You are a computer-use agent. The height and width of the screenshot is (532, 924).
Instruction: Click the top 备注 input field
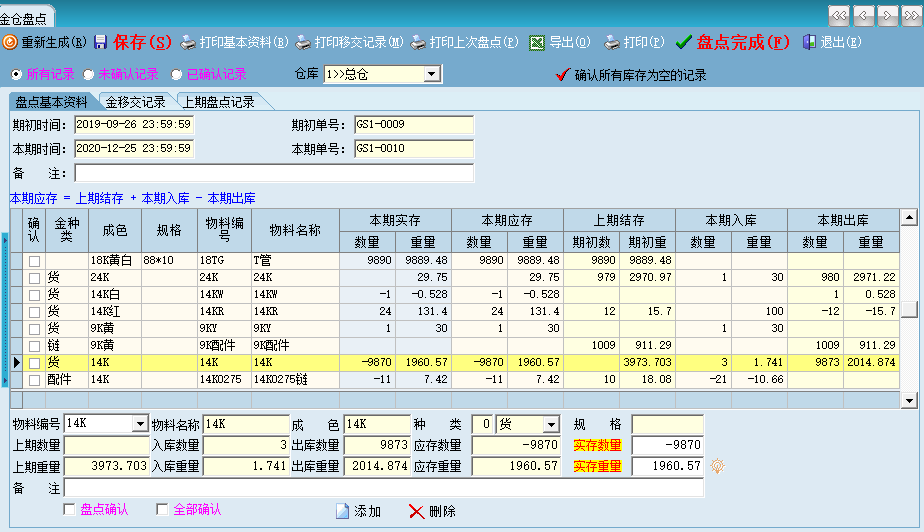[x=274, y=173]
